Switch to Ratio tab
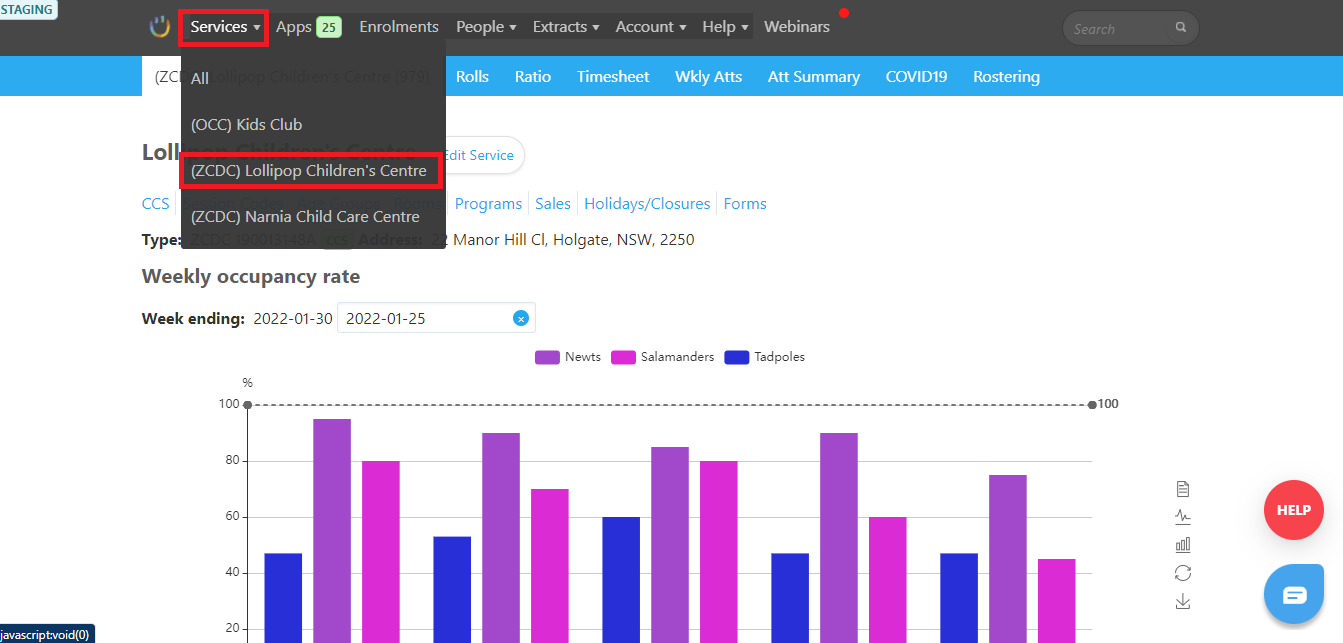1343x643 pixels. [533, 76]
